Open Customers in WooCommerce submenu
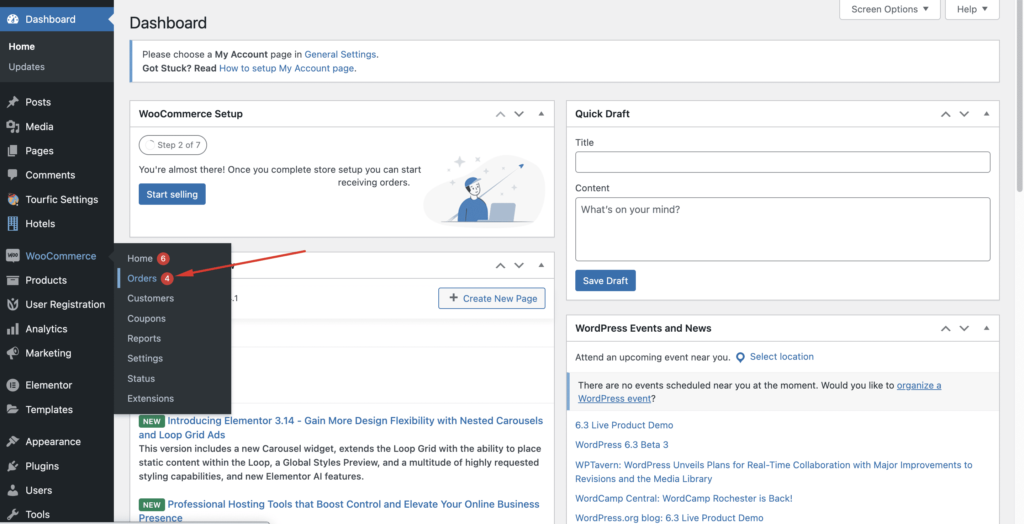The image size is (1024, 524). [x=151, y=298]
